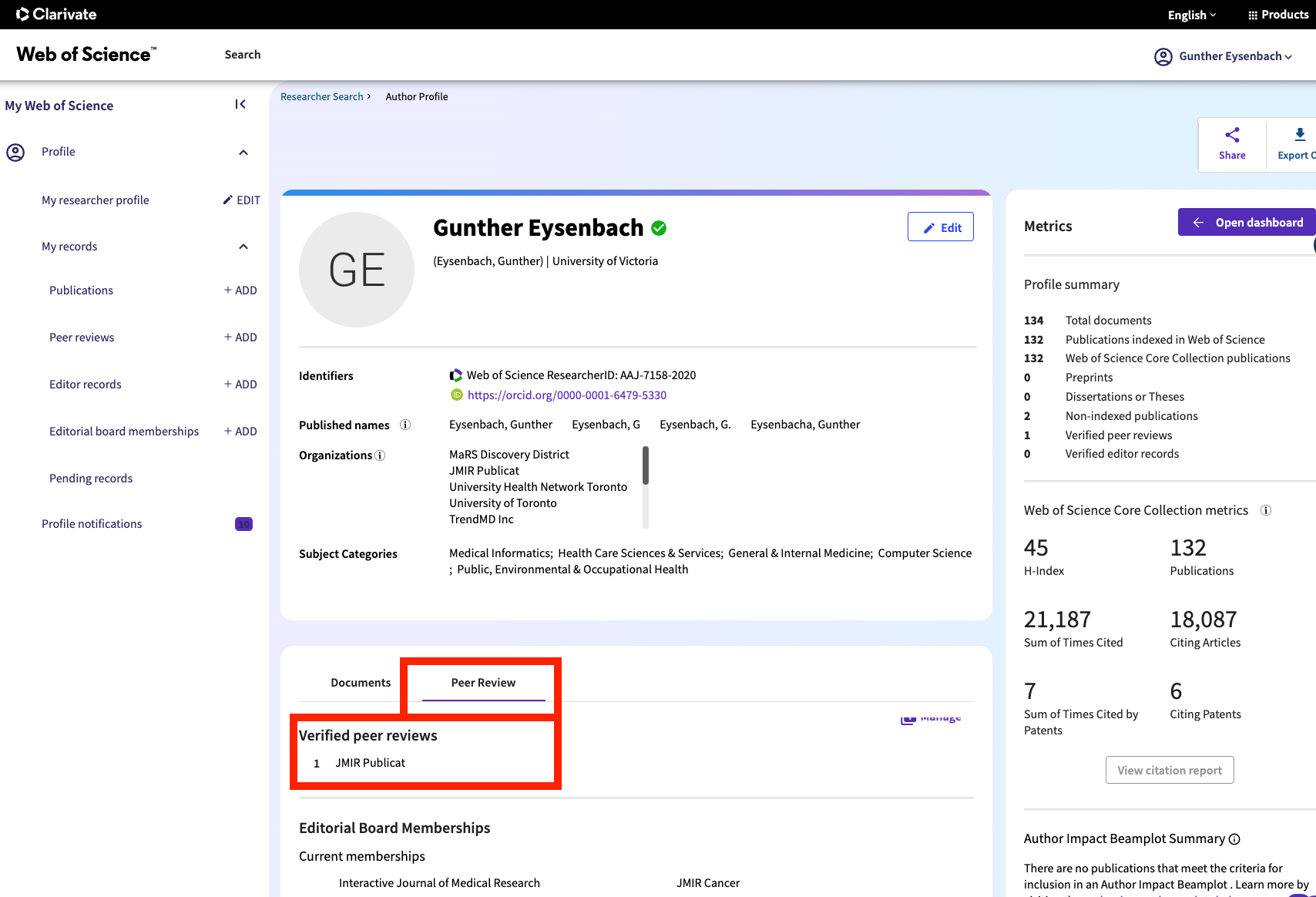Click the Open dashboard button
Viewport: 1316px width, 897px height.
point(1247,223)
